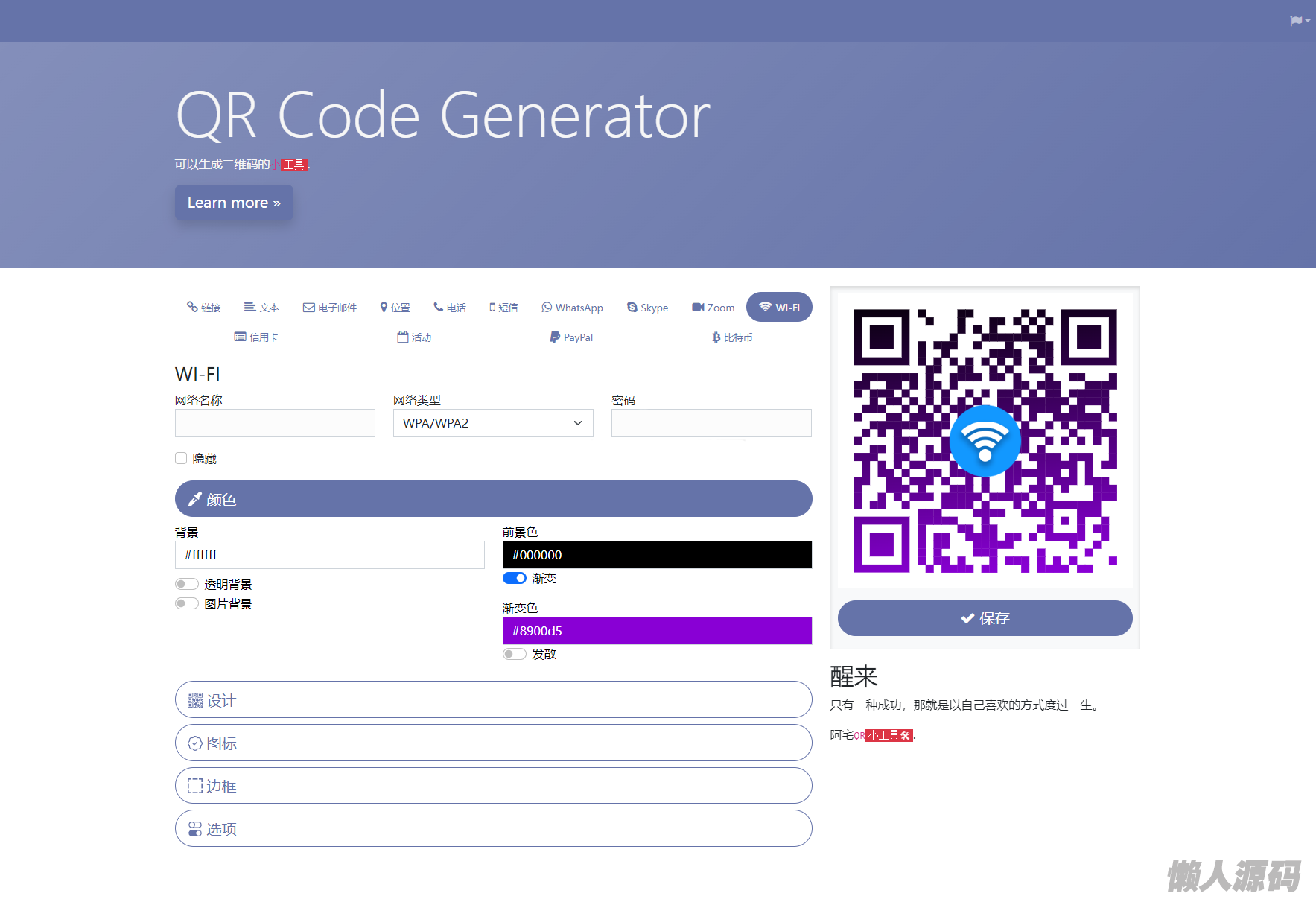
Task: Check the 隐藏 hidden checkbox
Action: 181,458
